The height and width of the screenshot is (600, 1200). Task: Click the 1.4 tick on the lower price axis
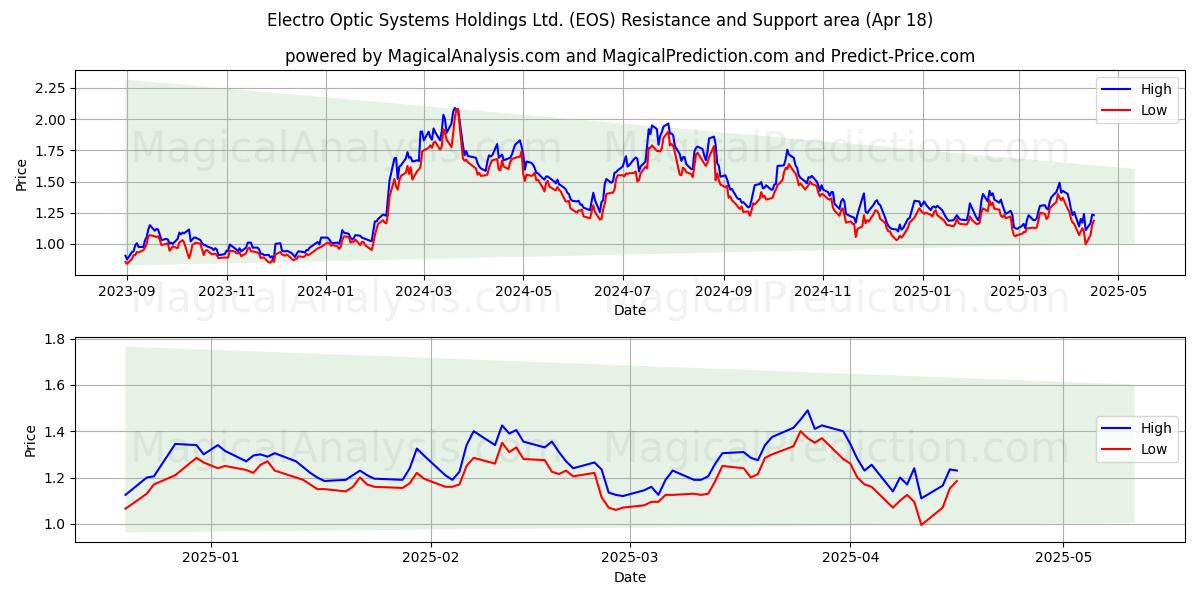pos(54,431)
